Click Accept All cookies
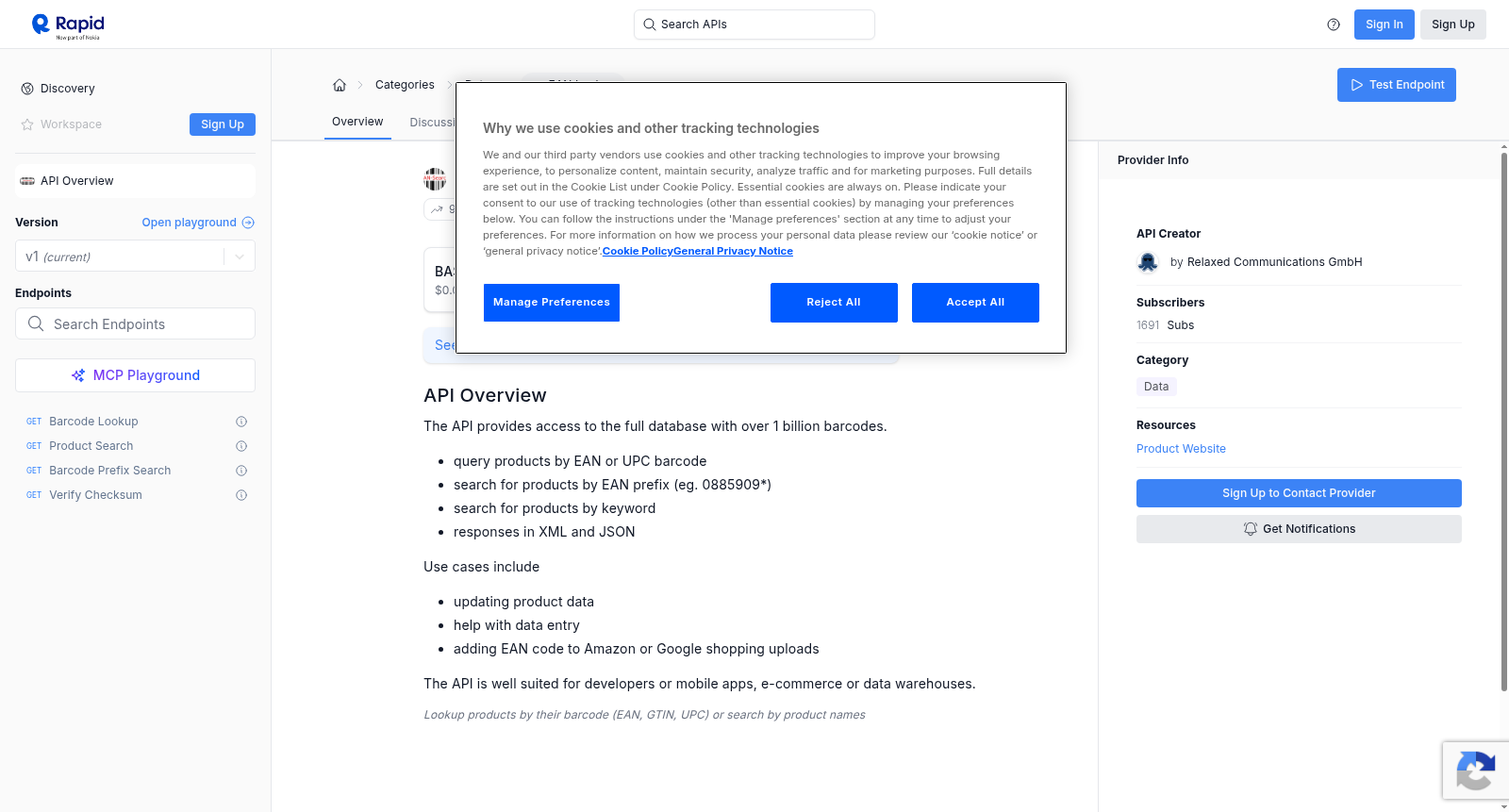This screenshot has width=1509, height=812. pos(975,303)
